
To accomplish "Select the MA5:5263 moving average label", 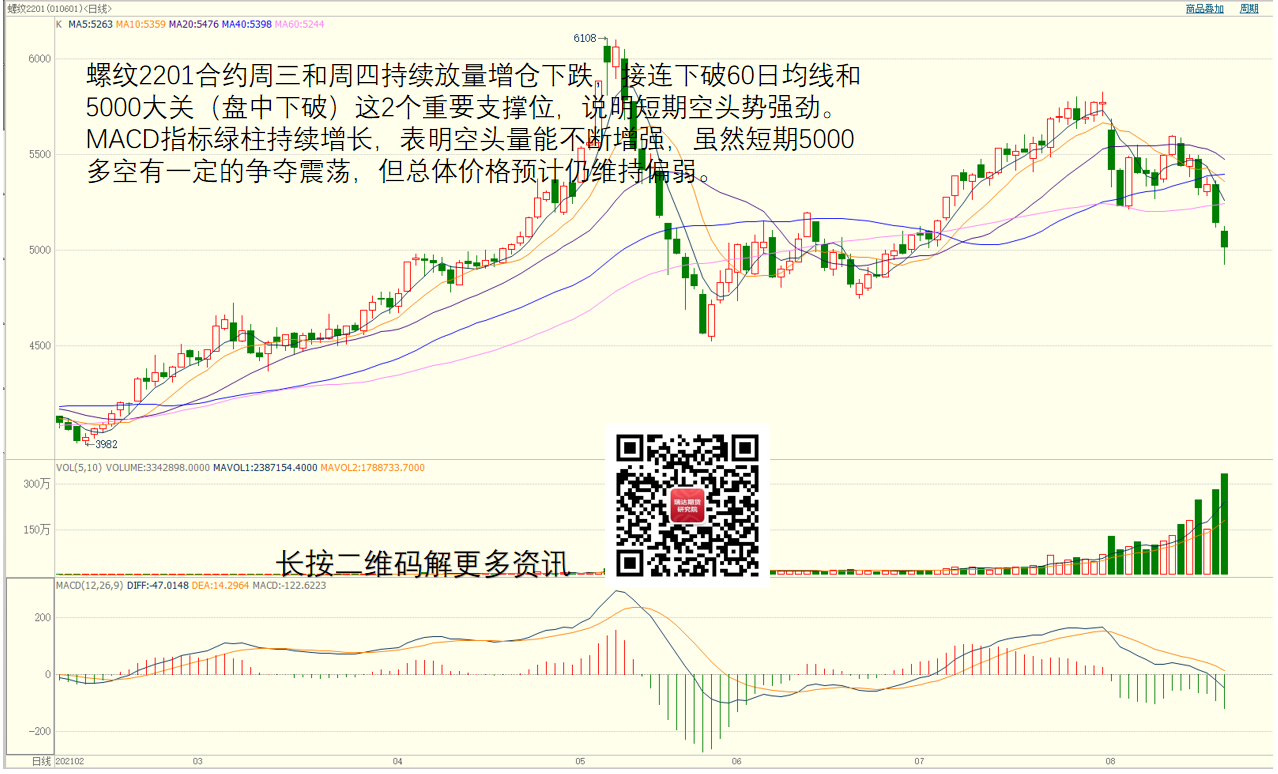I will point(88,24).
